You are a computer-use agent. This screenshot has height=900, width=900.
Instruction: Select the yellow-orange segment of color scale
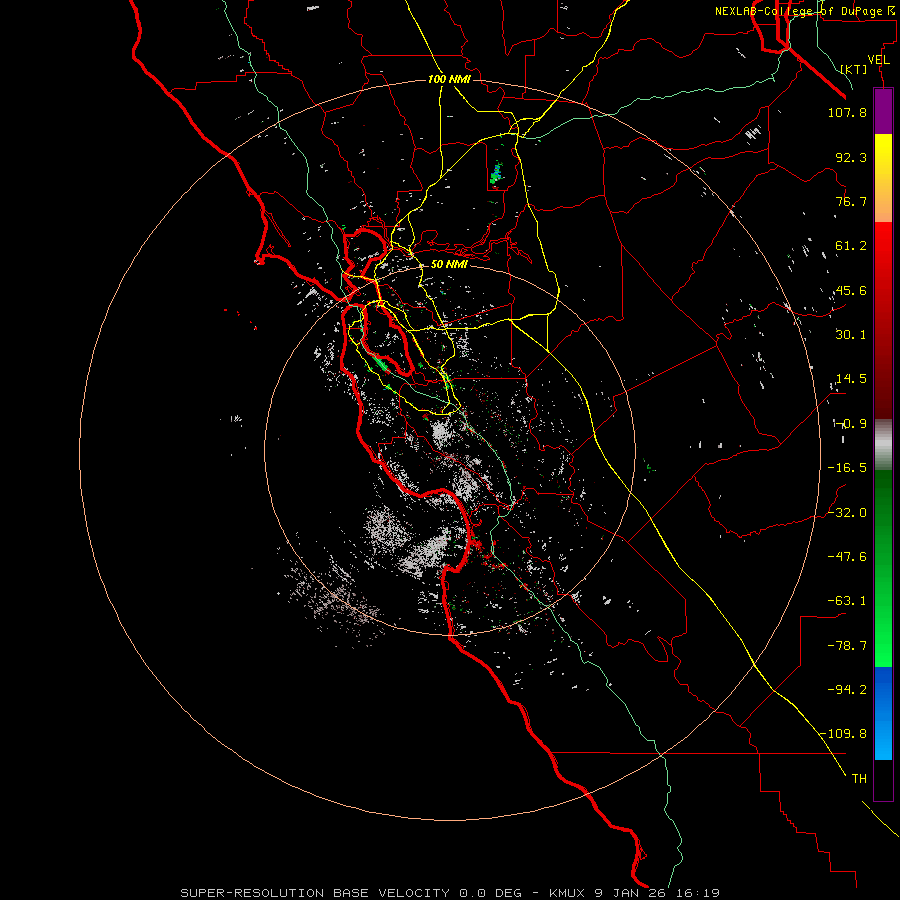coord(883,178)
